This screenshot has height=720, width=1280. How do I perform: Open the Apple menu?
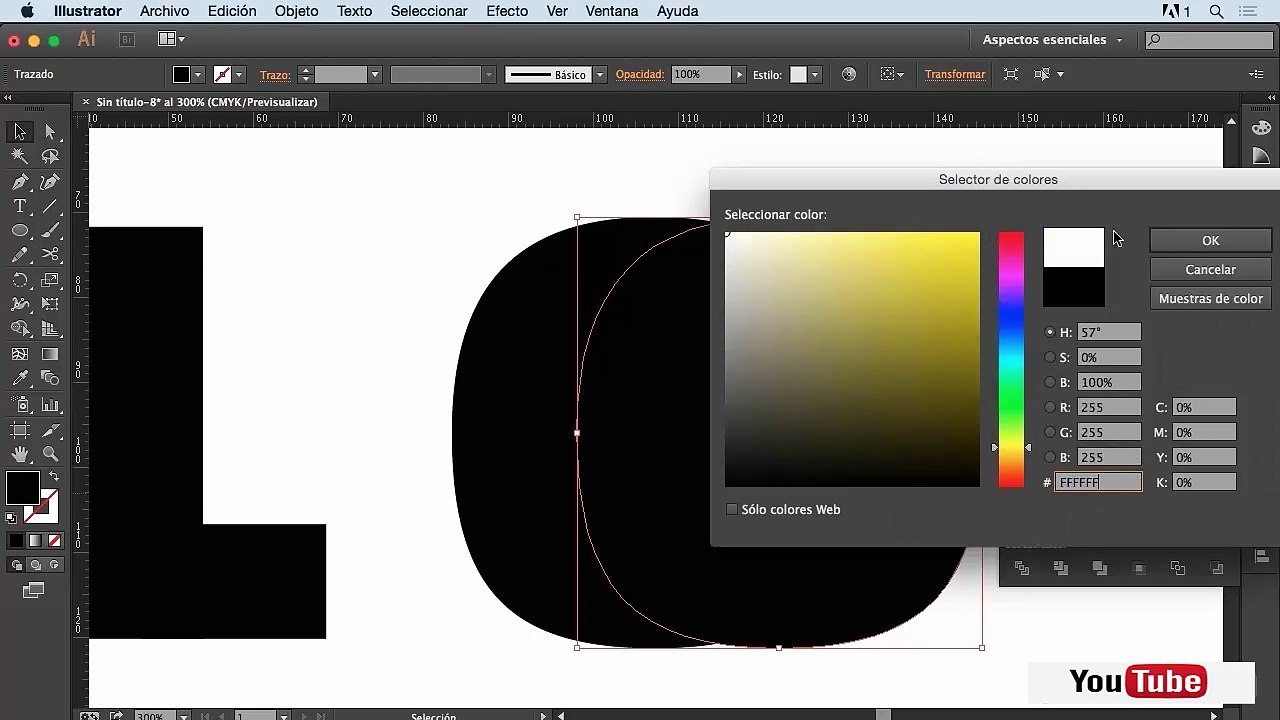click(x=27, y=11)
